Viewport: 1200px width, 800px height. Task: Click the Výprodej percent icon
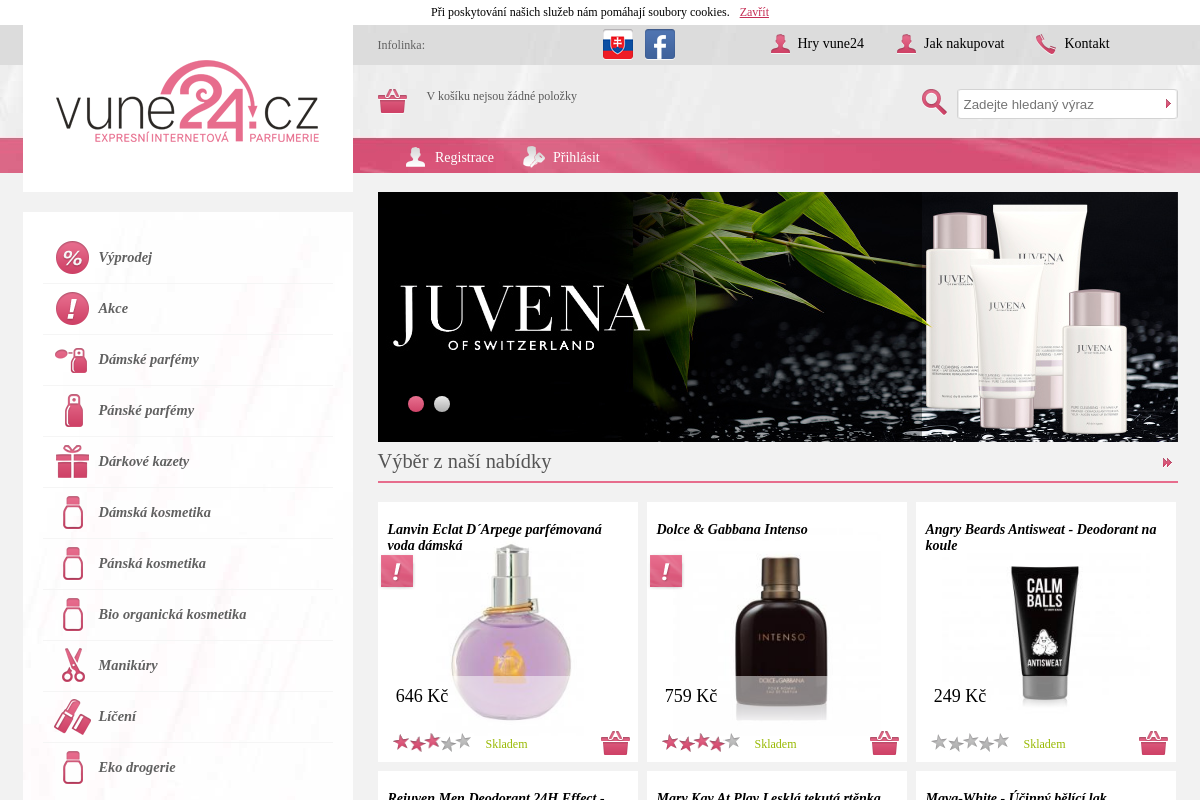click(72, 257)
